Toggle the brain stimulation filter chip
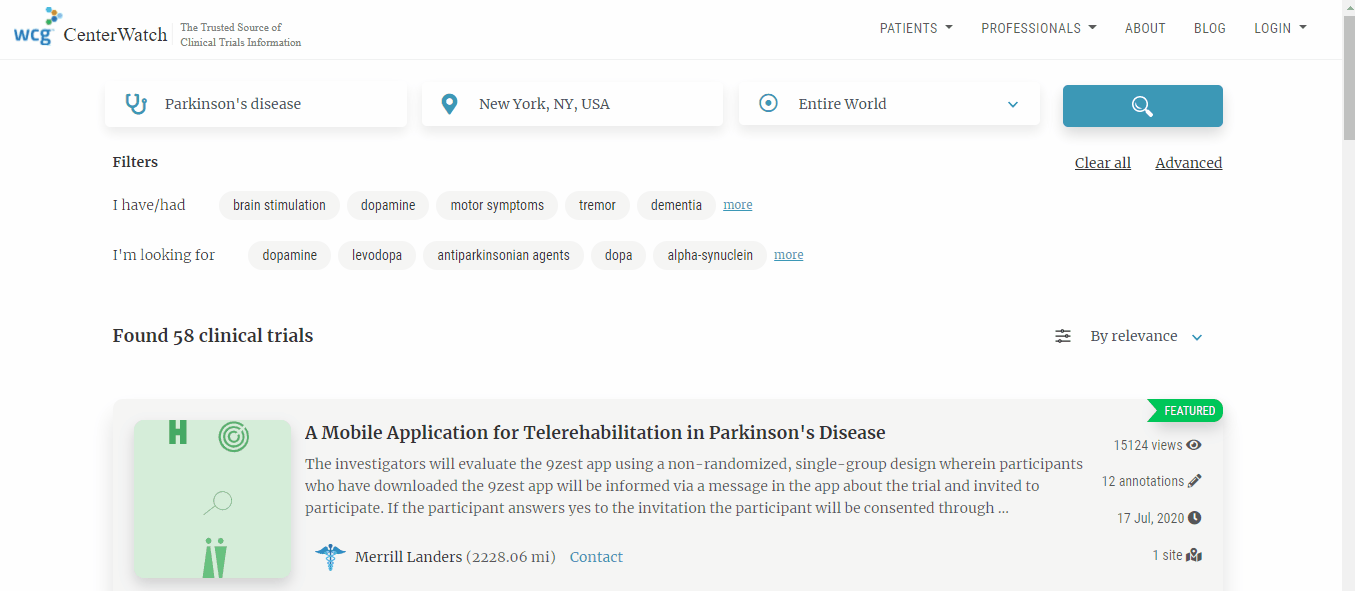This screenshot has width=1355, height=591. point(279,205)
